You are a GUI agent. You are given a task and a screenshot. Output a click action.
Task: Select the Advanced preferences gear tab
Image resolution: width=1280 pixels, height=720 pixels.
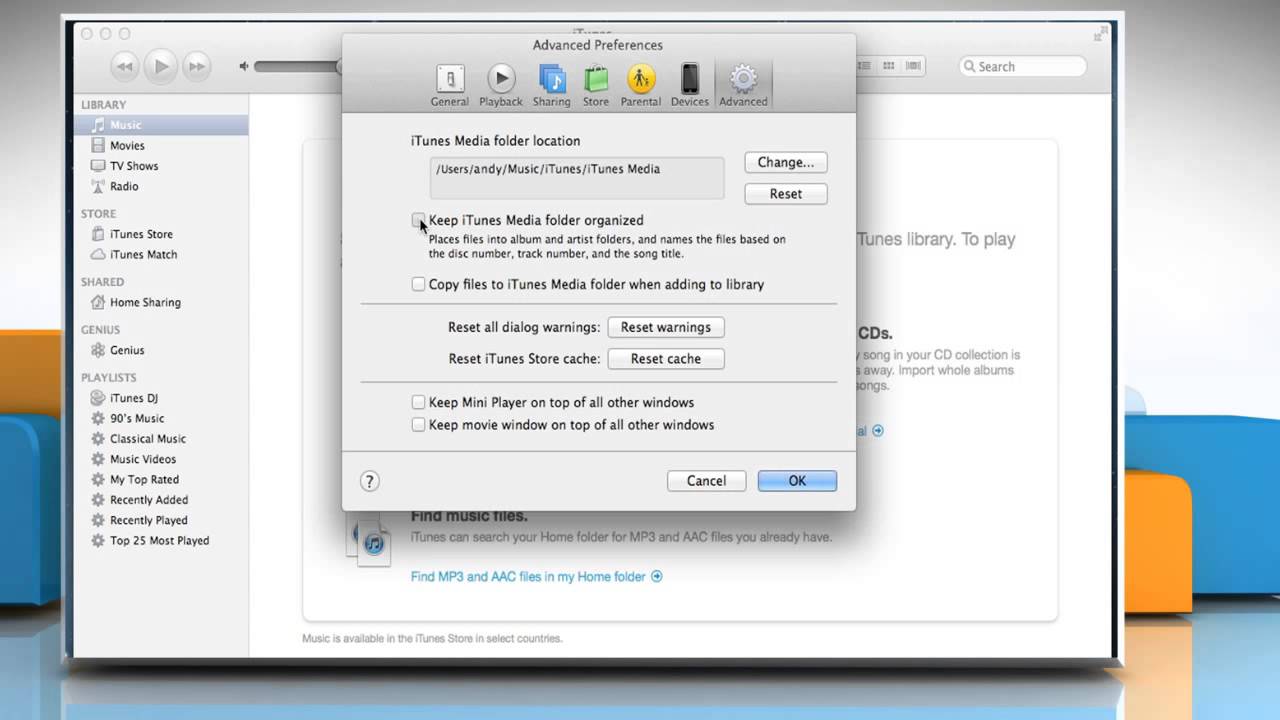[x=743, y=85]
